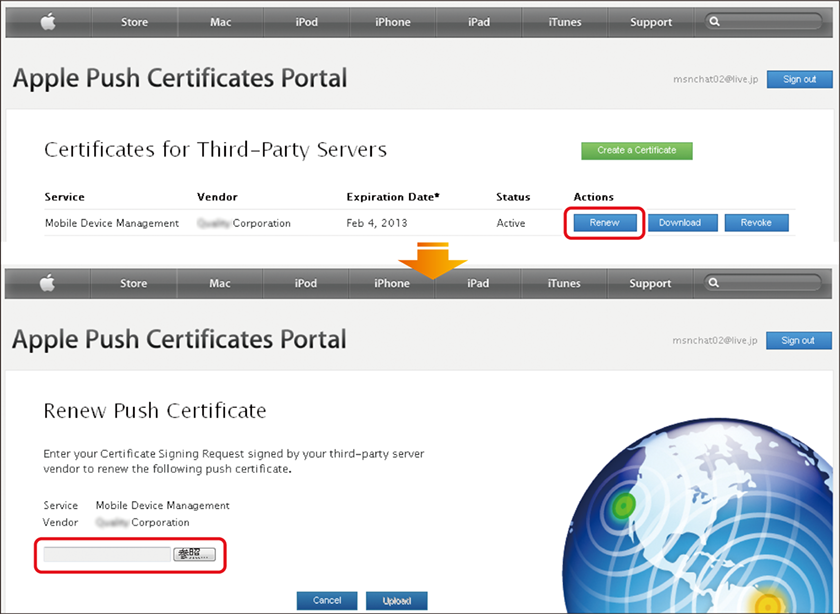The image size is (840, 614).
Task: Upload the Certificate Signing Request
Action: (x=396, y=601)
